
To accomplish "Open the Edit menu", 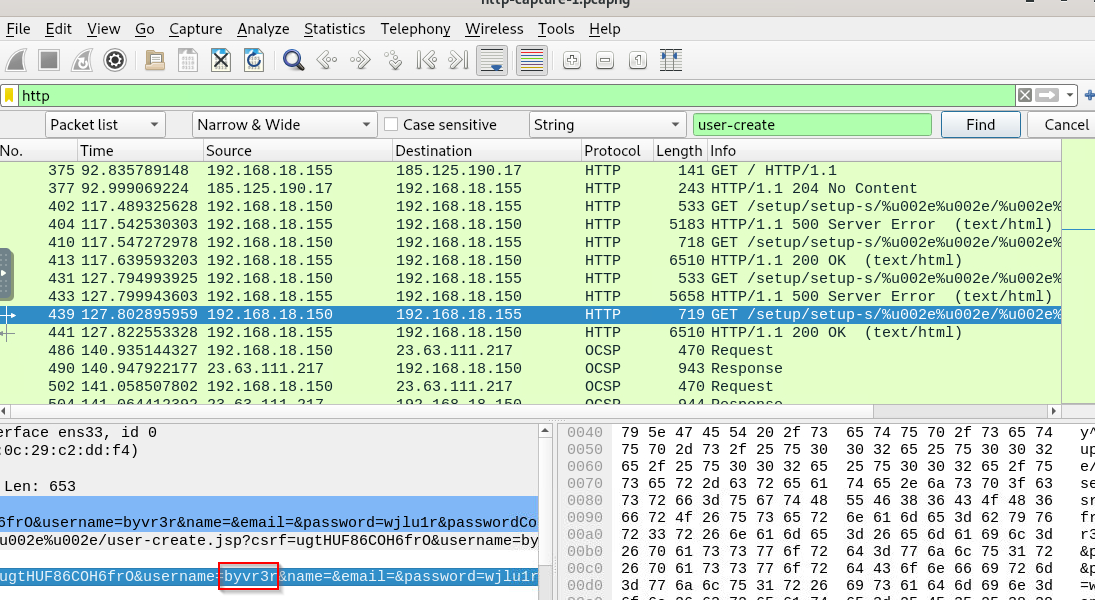I will (59, 29).
